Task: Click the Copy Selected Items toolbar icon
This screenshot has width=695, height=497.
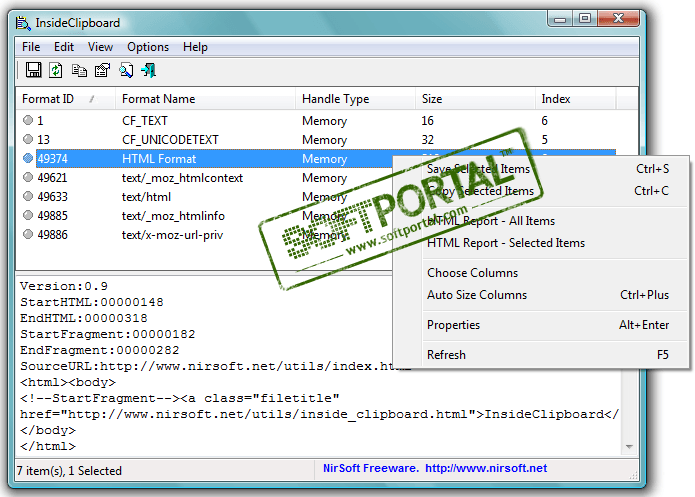Action: 79,70
